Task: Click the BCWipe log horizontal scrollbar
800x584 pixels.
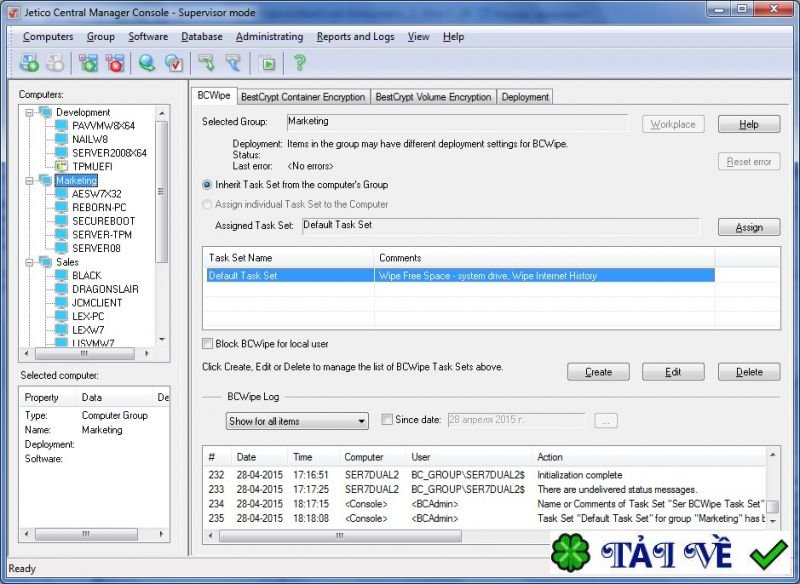Action: click(x=480, y=535)
